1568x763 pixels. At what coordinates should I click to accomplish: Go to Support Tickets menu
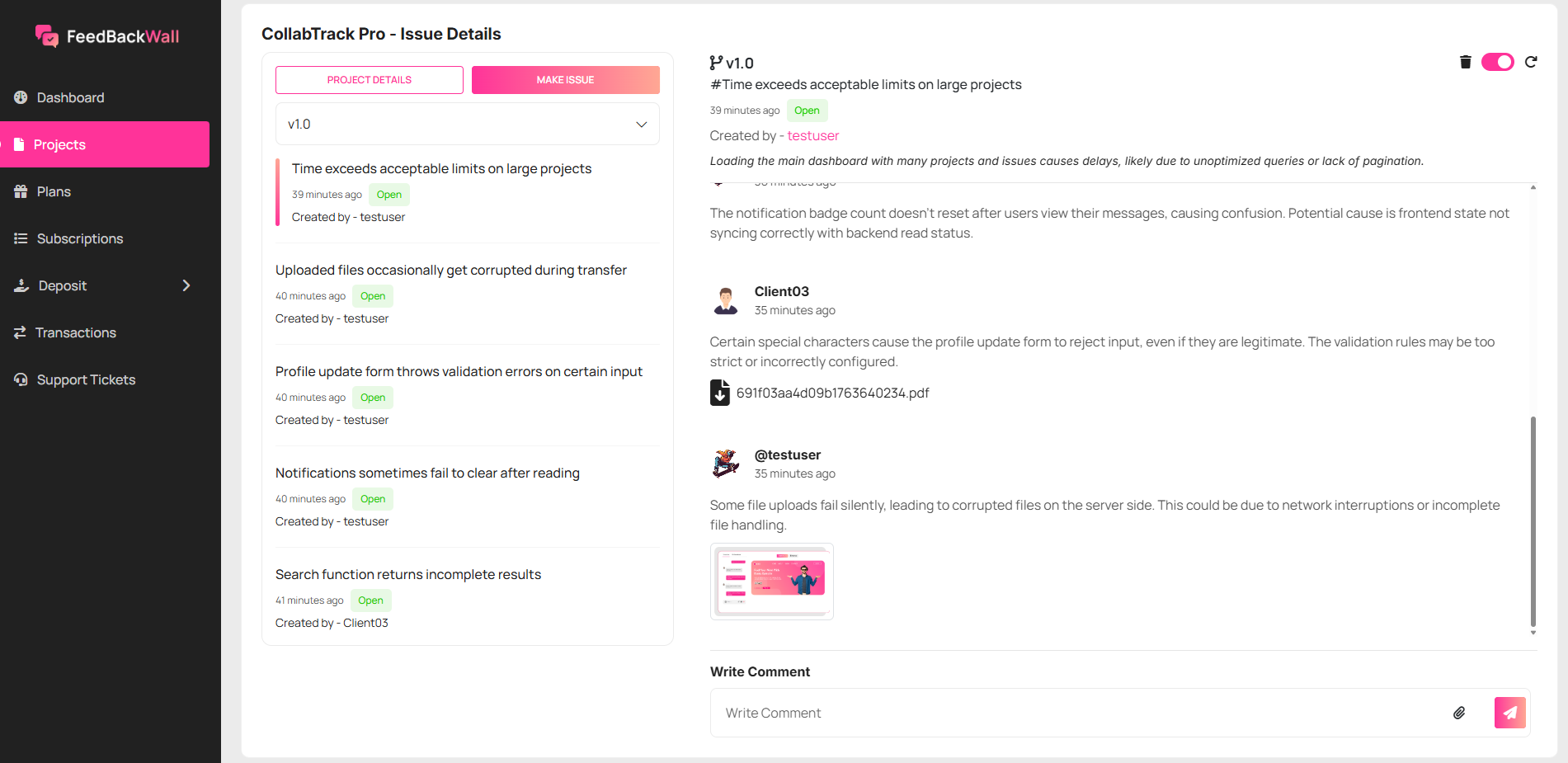[86, 379]
